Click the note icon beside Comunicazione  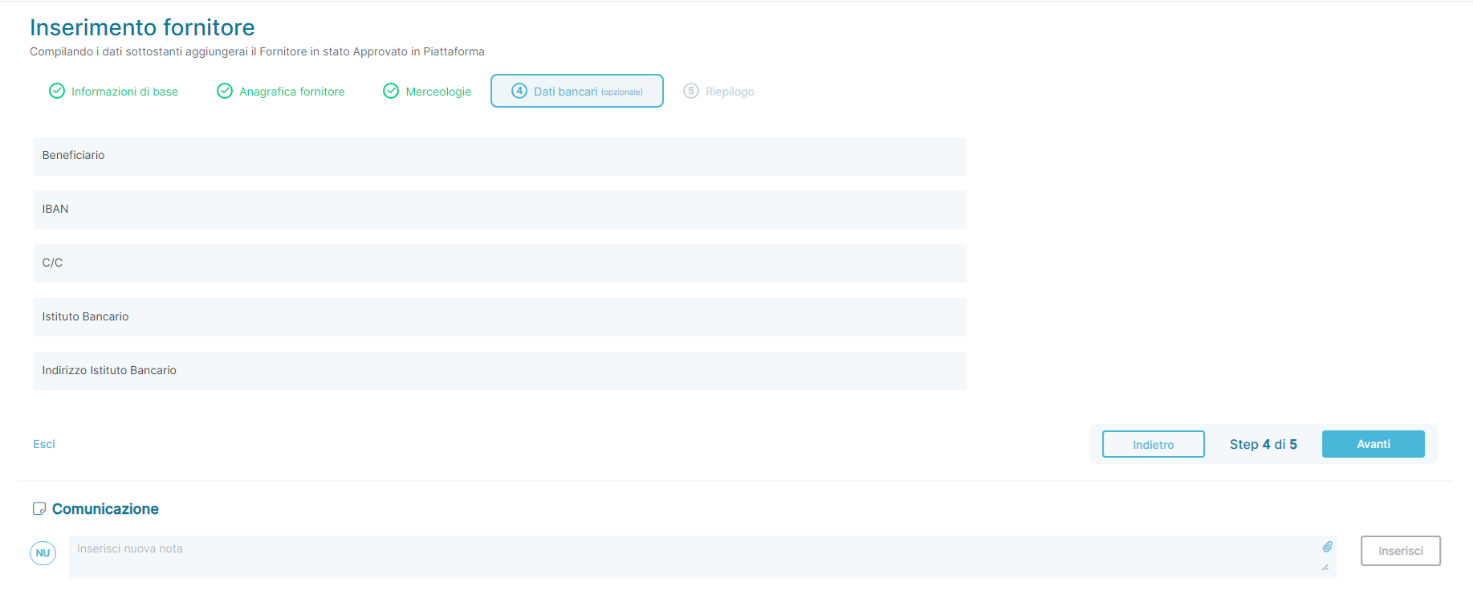click(x=39, y=509)
